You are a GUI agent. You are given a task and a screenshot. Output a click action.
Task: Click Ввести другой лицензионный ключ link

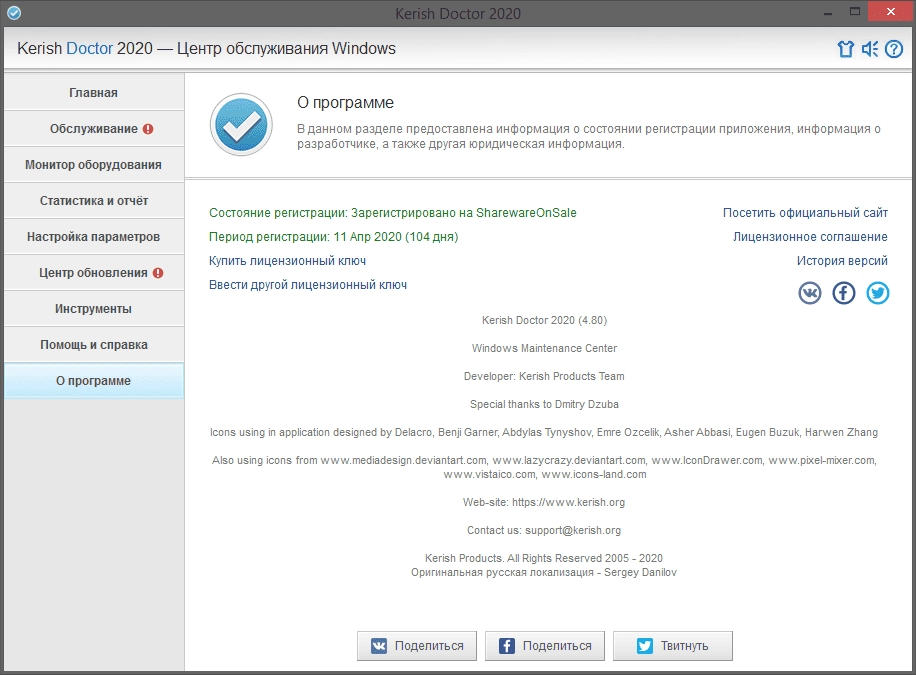(x=308, y=285)
